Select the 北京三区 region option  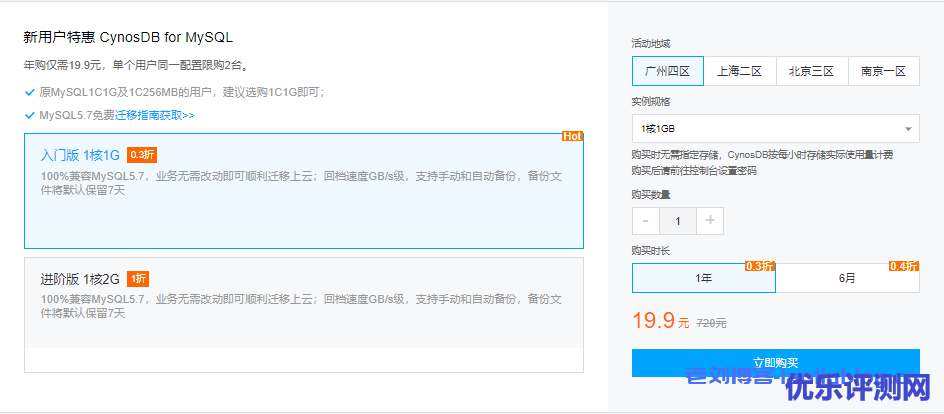812,71
